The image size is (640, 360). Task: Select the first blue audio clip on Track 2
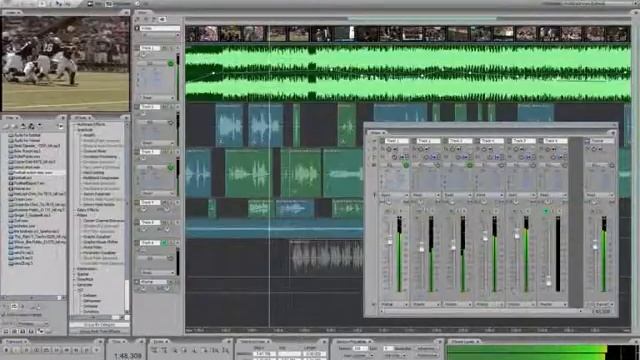pyautogui.click(x=229, y=125)
